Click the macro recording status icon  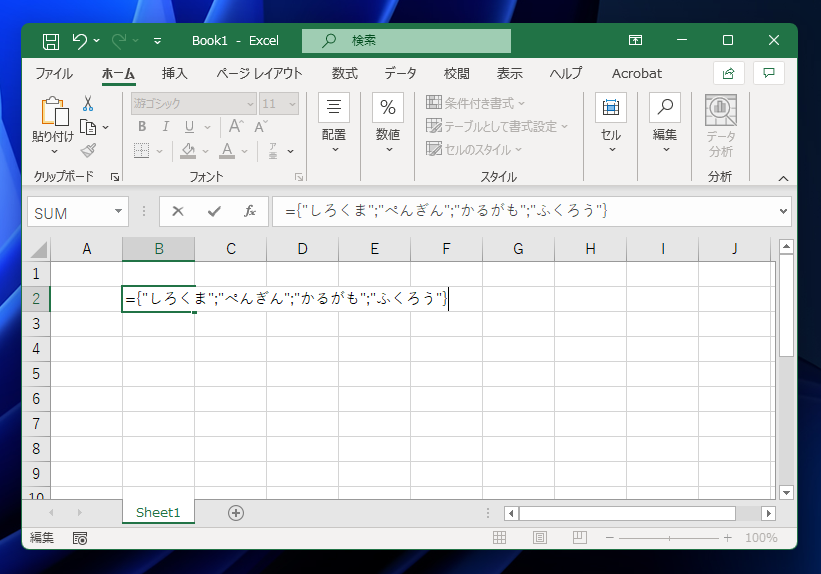(80, 538)
